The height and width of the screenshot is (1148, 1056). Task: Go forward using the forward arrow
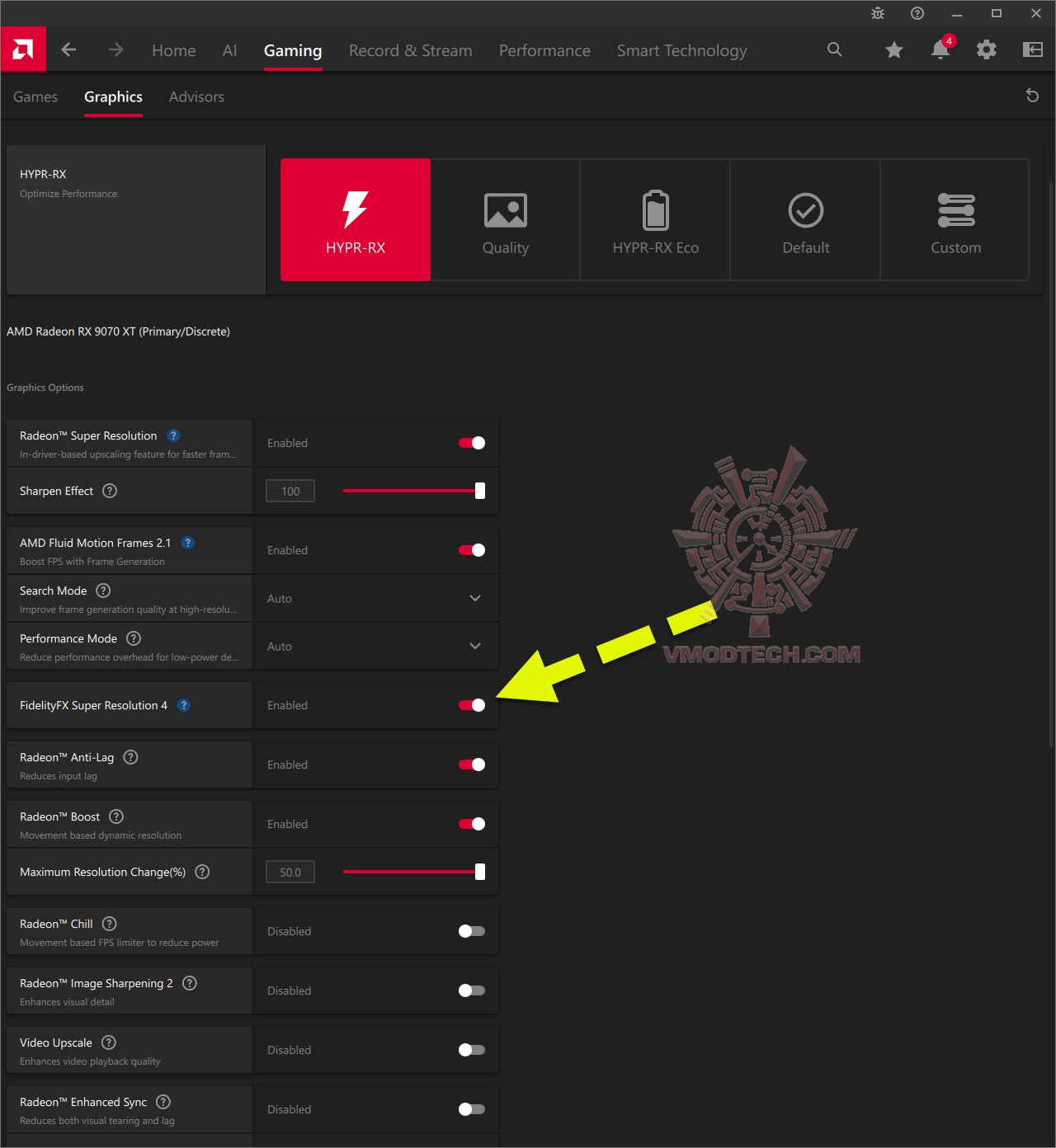pos(115,49)
